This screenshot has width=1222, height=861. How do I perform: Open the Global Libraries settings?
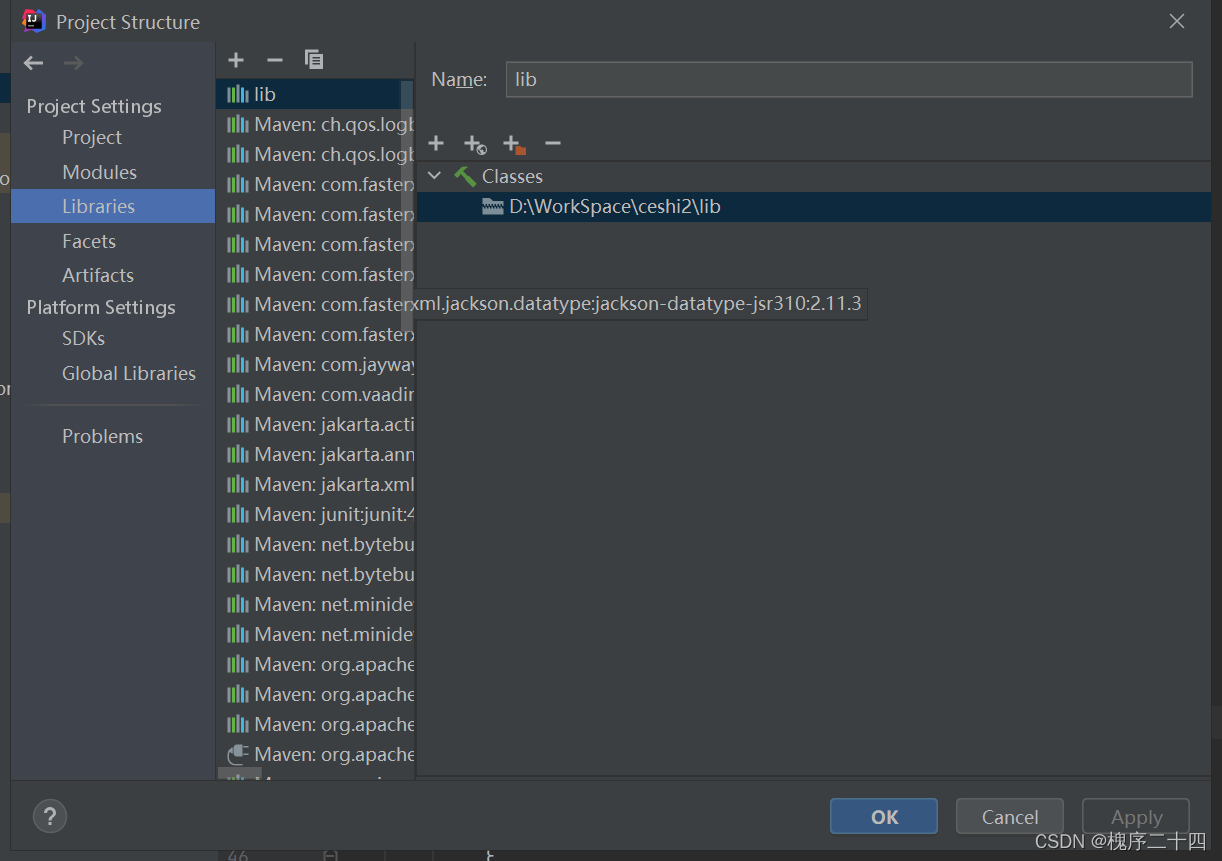pos(129,373)
